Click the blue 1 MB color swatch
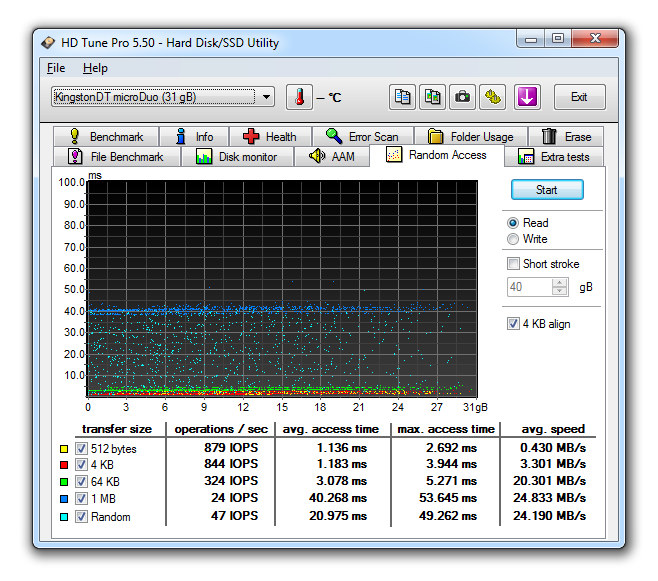 point(64,499)
